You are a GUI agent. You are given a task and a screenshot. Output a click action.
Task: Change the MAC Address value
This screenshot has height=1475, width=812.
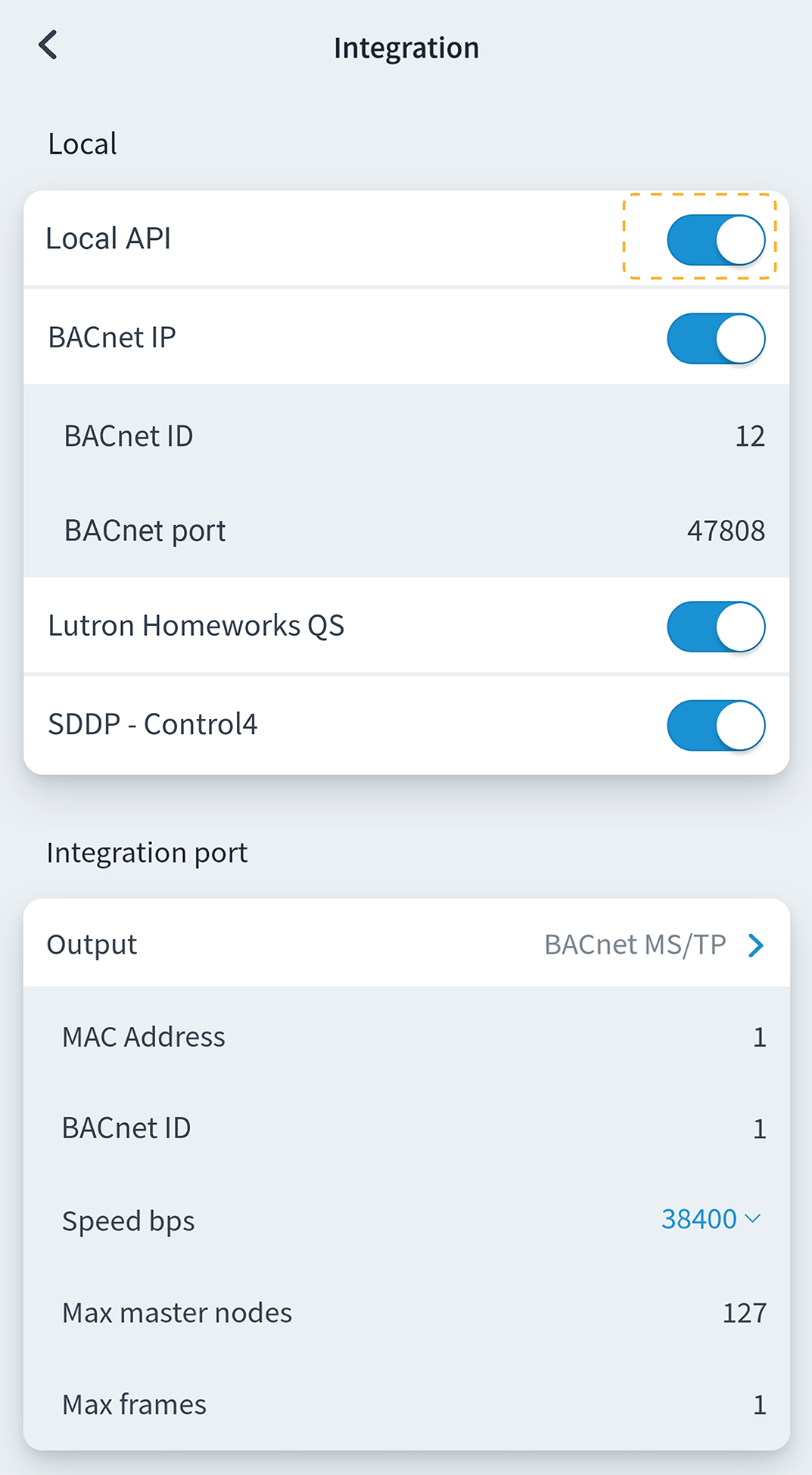759,1037
